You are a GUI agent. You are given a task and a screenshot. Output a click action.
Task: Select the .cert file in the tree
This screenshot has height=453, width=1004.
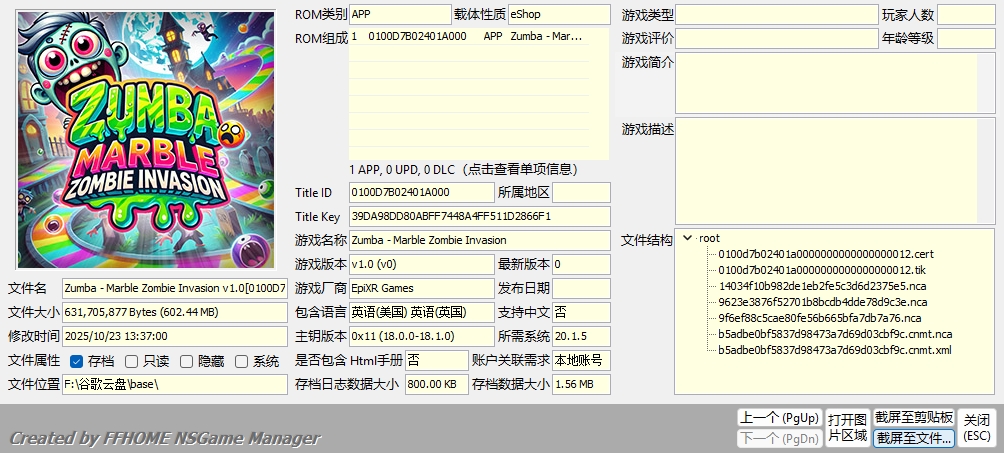click(825, 254)
